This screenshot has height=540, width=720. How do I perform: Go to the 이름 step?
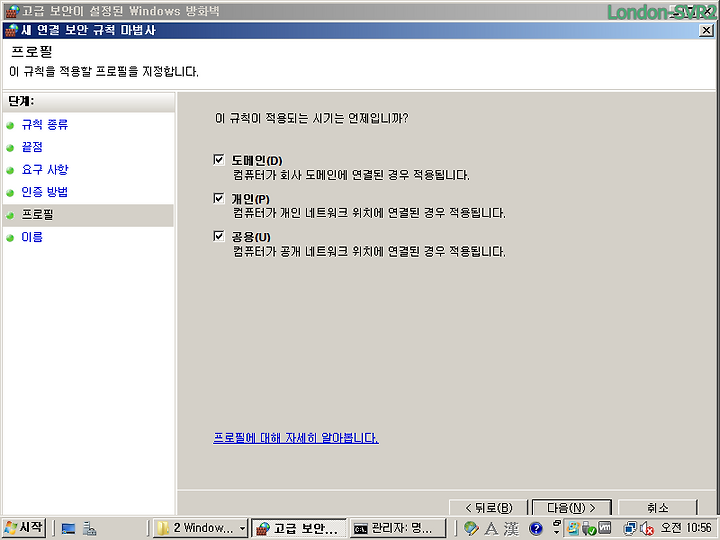[32, 237]
